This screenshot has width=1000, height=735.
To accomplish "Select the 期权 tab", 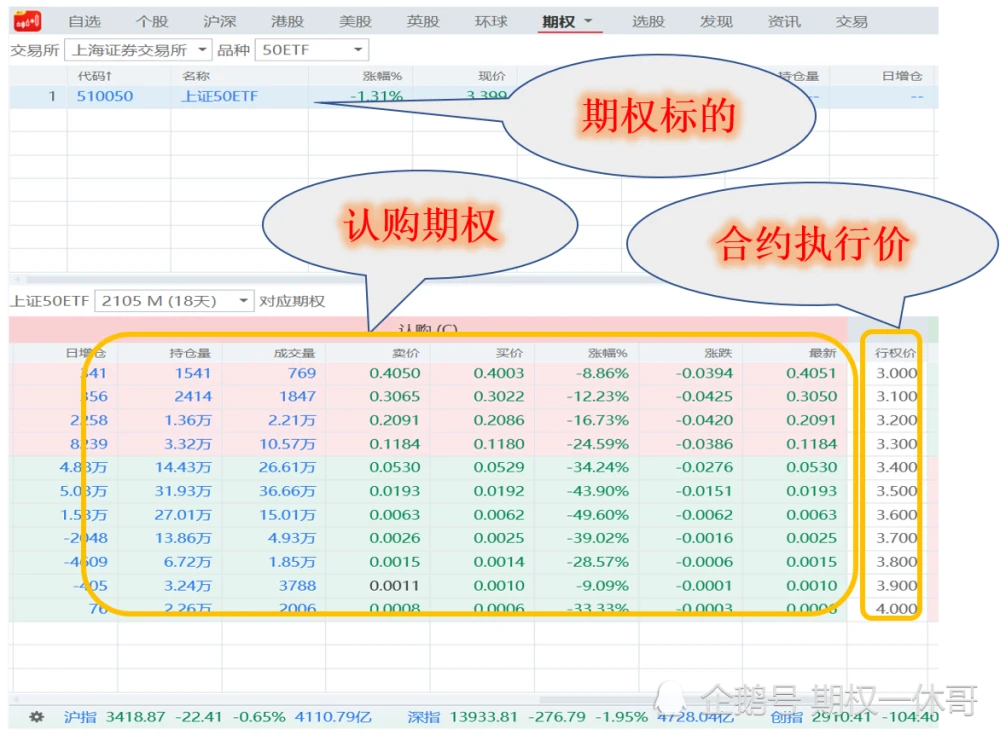I will pos(559,22).
